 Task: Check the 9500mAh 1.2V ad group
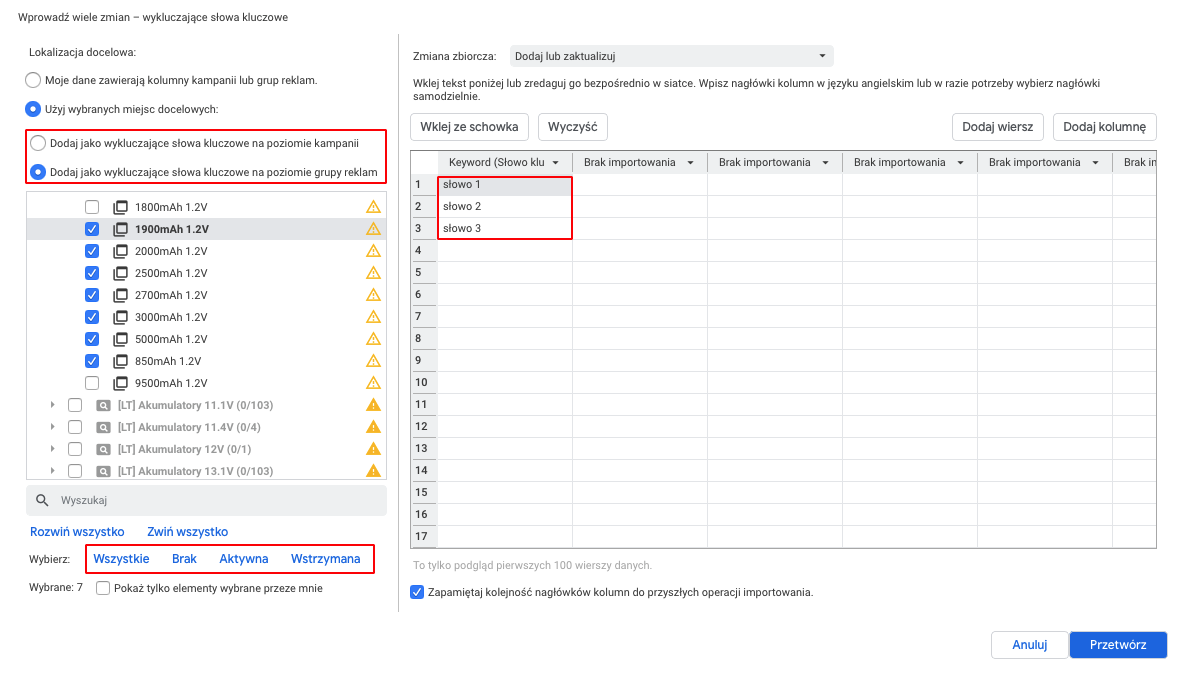[x=92, y=383]
